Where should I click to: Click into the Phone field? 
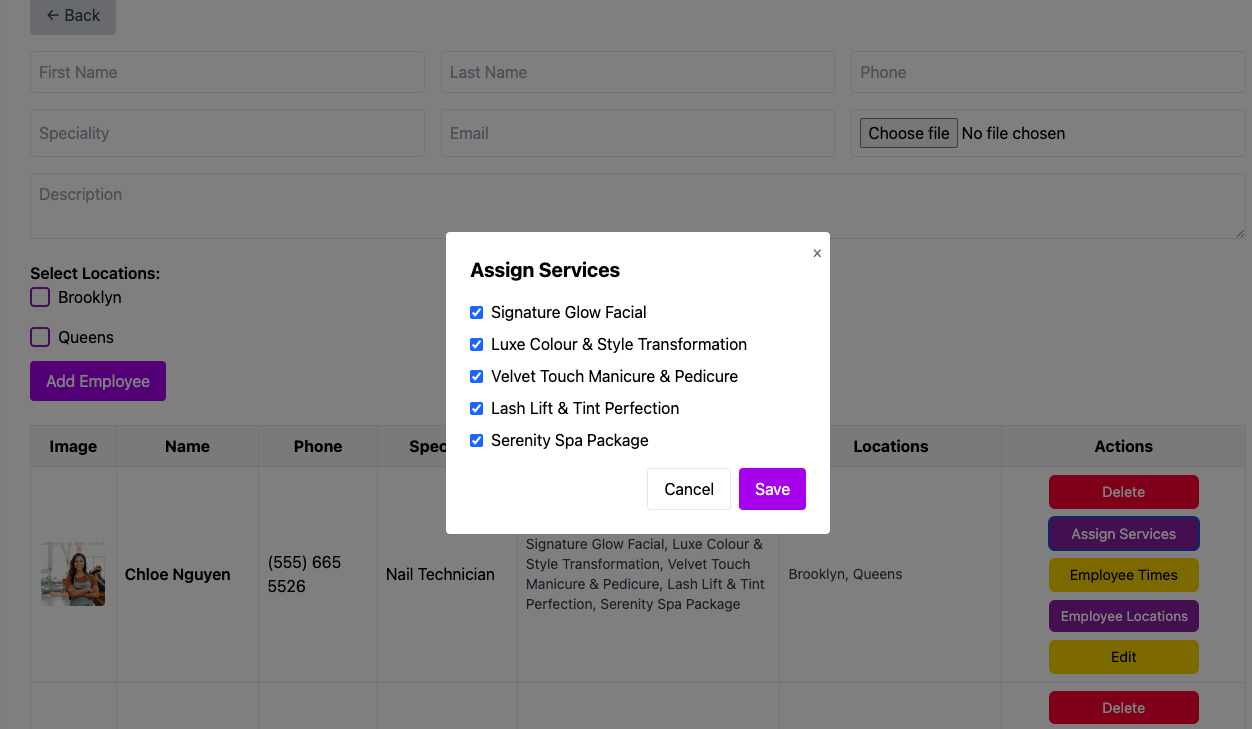(x=1047, y=73)
